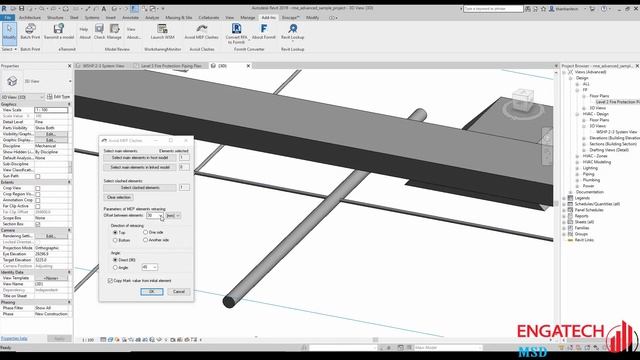Click the Select clashed elements button
The height and width of the screenshot is (360, 640).
(x=140, y=188)
